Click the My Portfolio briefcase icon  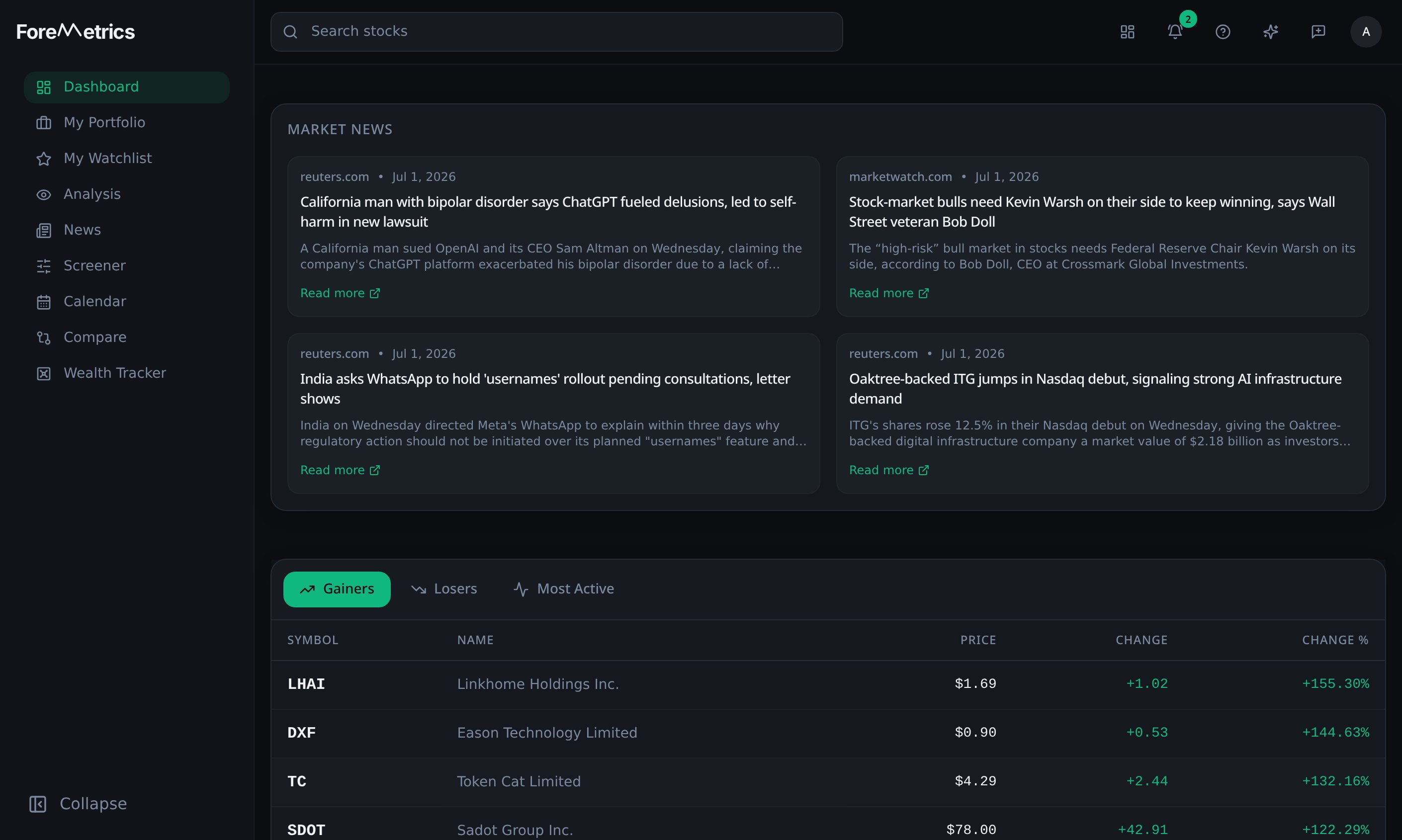coord(44,123)
